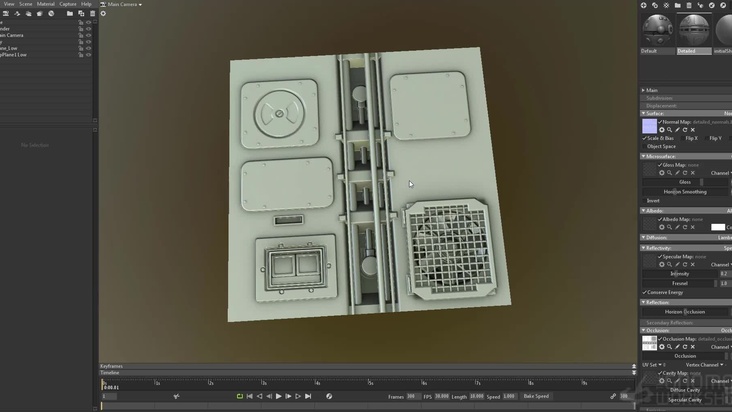
Task: Open the Gloss Map Channel dropdown
Action: click(721, 173)
